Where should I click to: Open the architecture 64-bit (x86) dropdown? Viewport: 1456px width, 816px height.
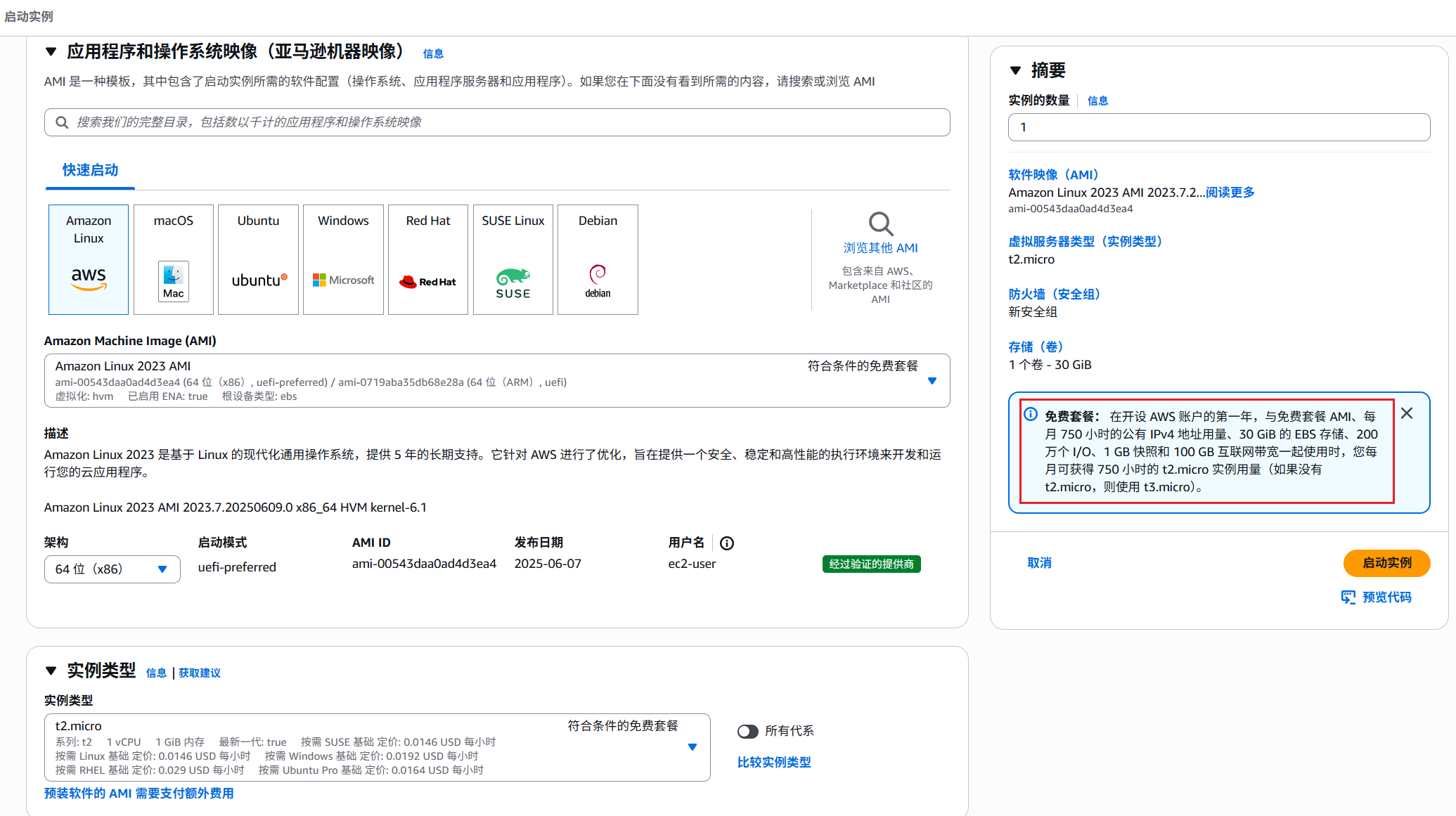[x=112, y=569]
